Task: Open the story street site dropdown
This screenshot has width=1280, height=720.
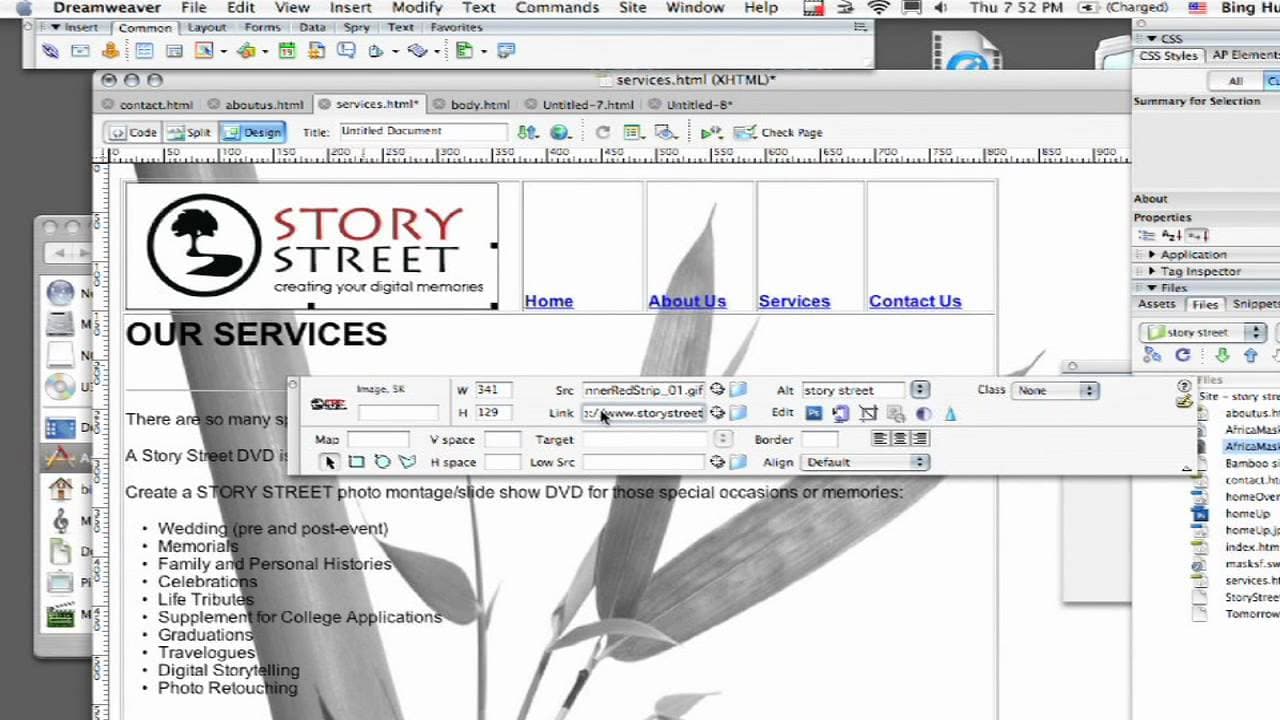Action: [1204, 332]
